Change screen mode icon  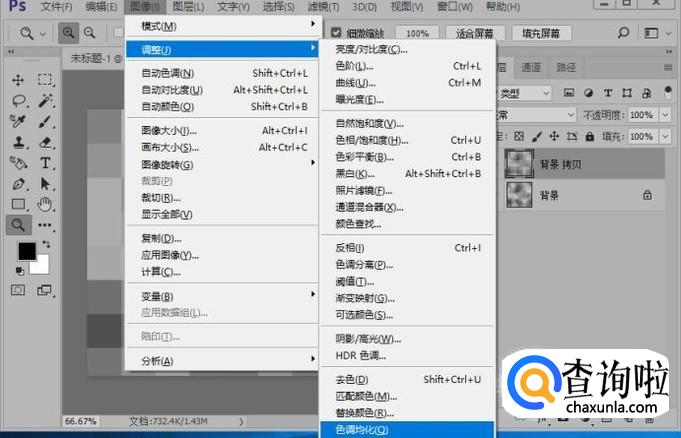coord(44,290)
